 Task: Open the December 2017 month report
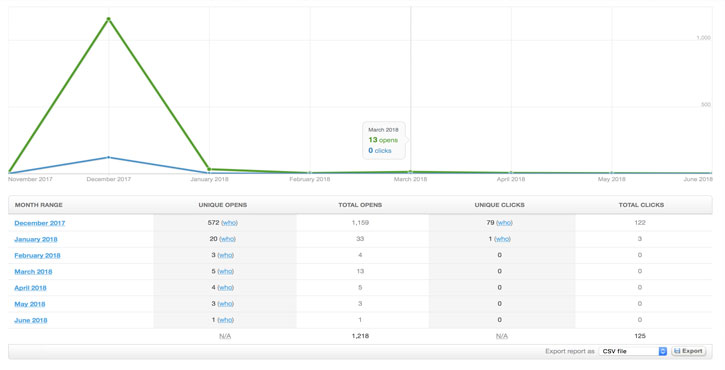(x=40, y=223)
